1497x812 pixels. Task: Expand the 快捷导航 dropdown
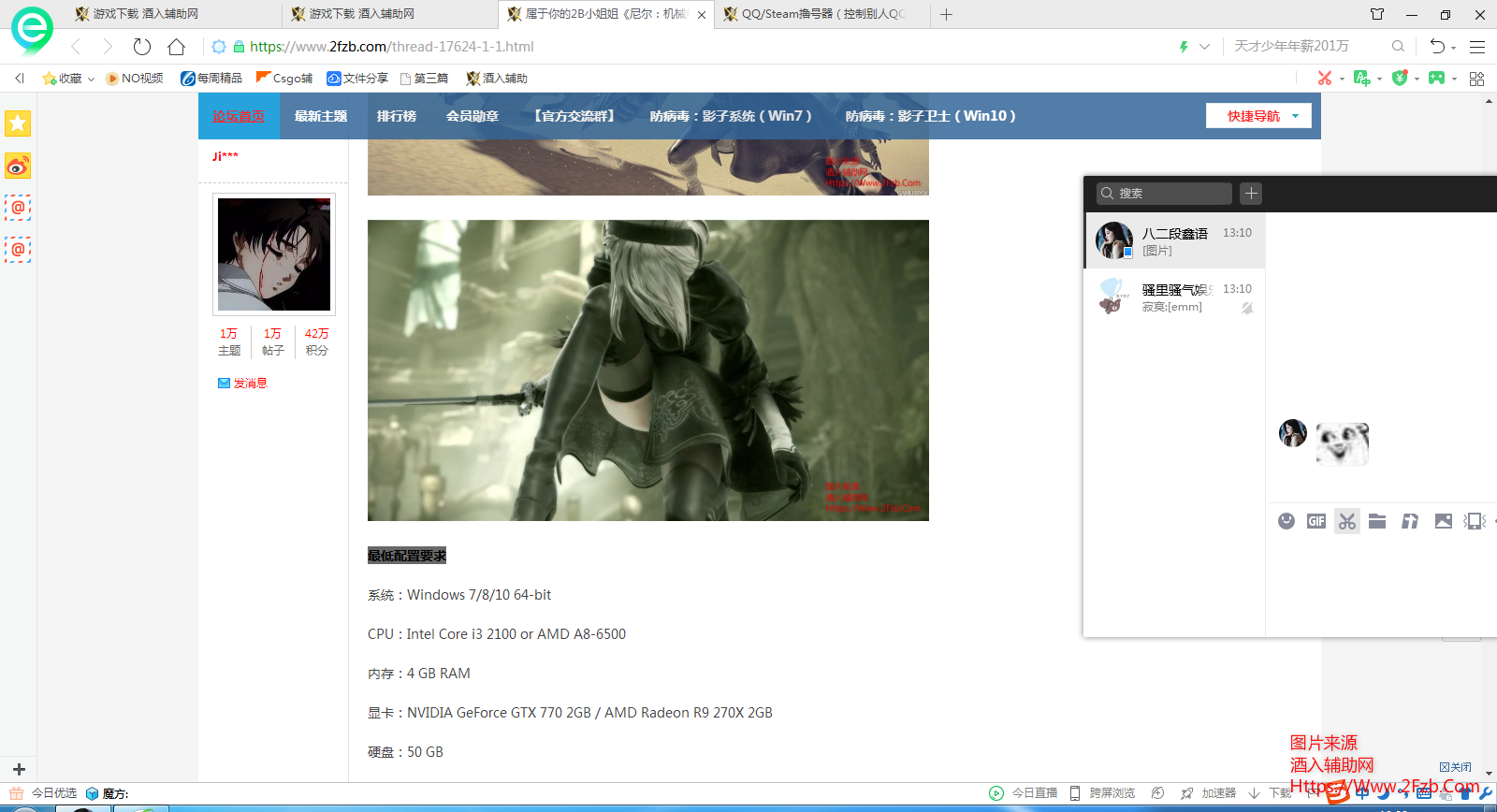1296,116
